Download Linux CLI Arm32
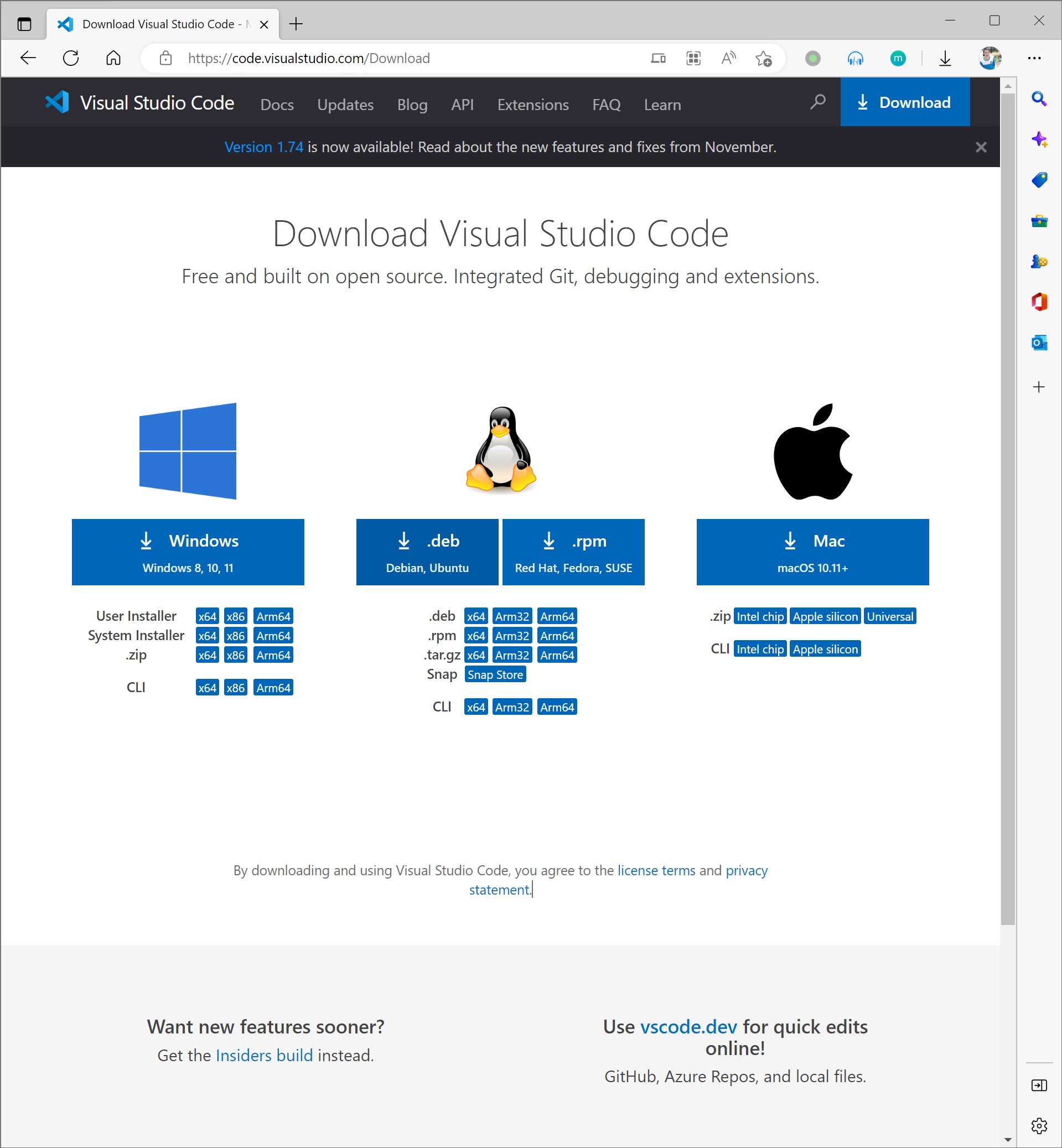Screen dimensions: 1062x1148 [512, 707]
